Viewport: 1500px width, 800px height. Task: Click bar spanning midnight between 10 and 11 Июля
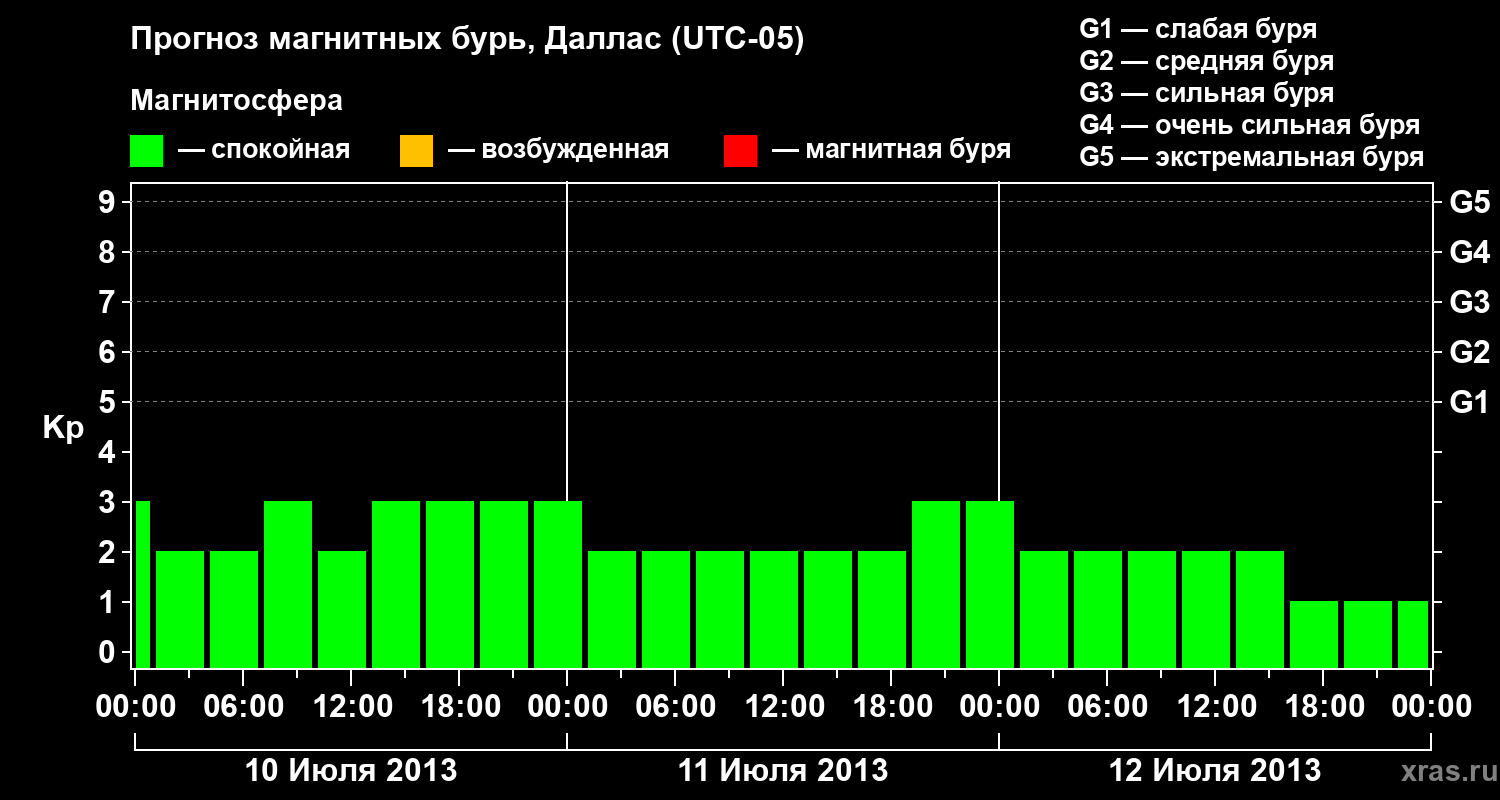[x=558, y=584]
